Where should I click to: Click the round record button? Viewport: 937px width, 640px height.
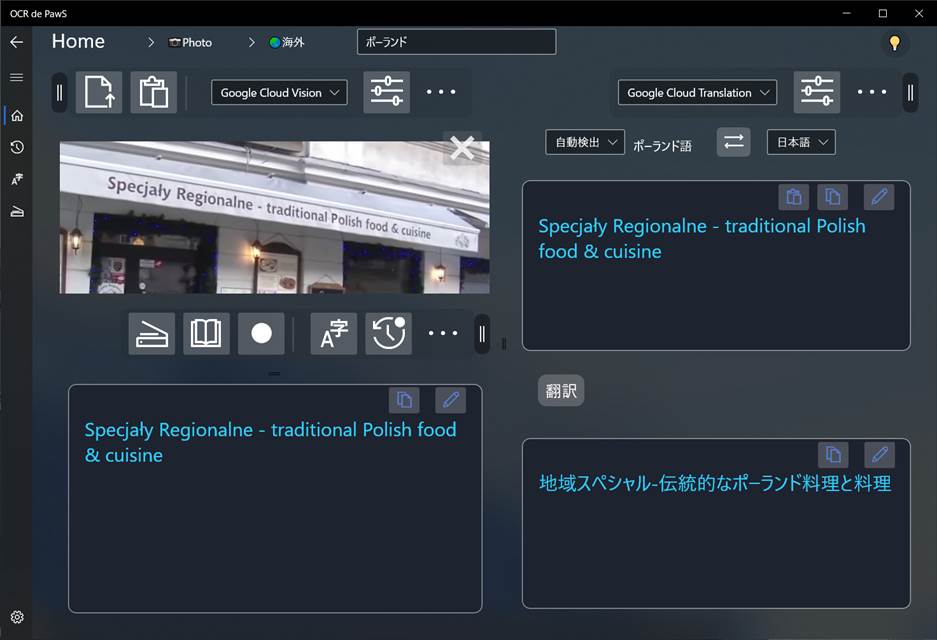tap(261, 334)
